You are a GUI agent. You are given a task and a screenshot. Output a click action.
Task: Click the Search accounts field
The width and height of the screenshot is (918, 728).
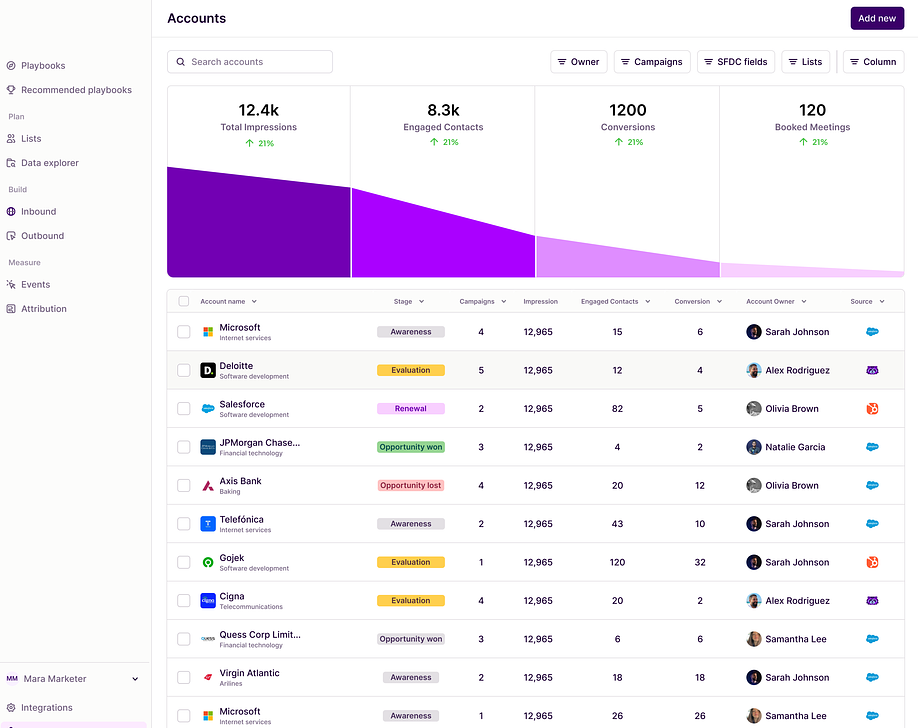click(250, 62)
